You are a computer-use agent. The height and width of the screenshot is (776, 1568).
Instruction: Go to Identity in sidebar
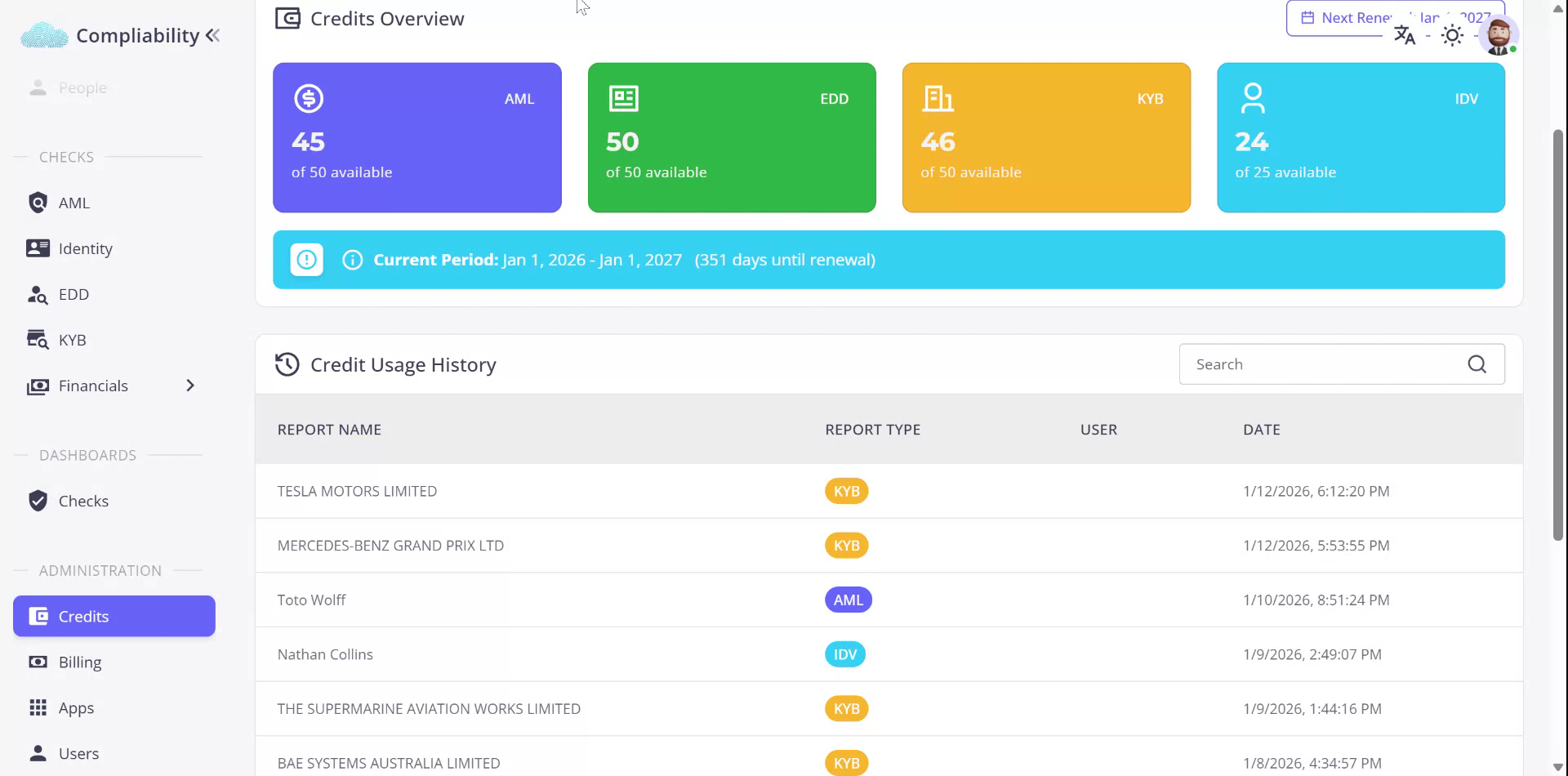pyautogui.click(x=85, y=248)
